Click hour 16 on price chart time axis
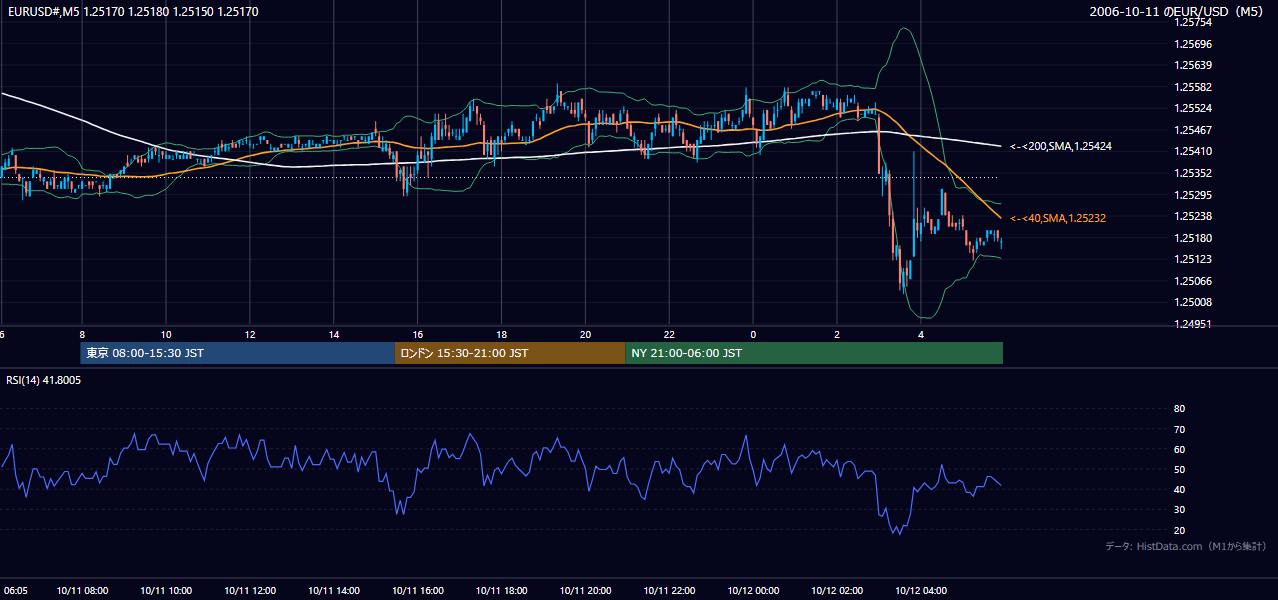Viewport: 1278px width, 600px height. pyautogui.click(x=418, y=334)
